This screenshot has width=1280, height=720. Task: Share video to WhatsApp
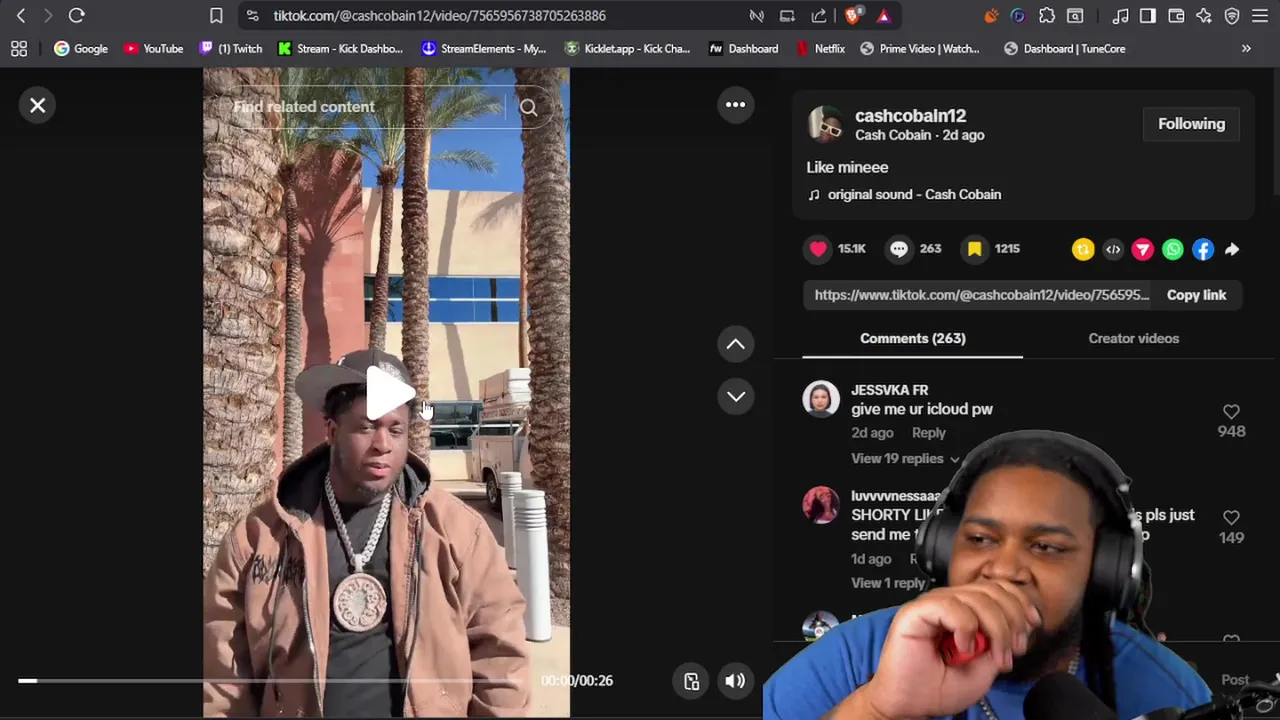coord(1173,250)
